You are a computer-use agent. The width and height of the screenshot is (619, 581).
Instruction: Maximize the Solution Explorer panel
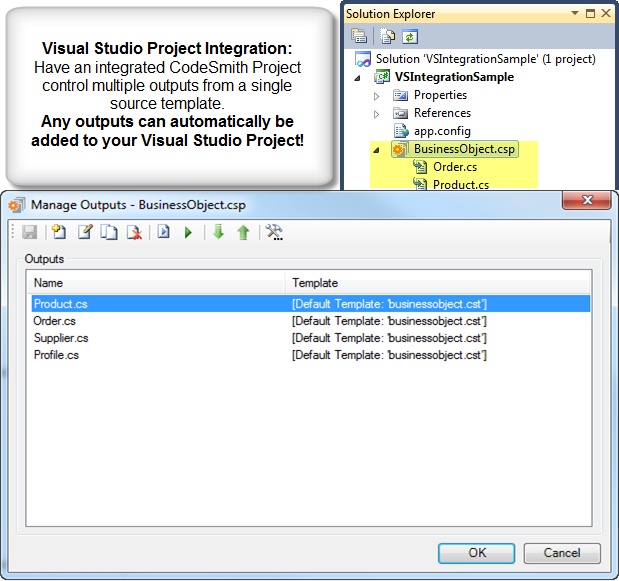590,13
